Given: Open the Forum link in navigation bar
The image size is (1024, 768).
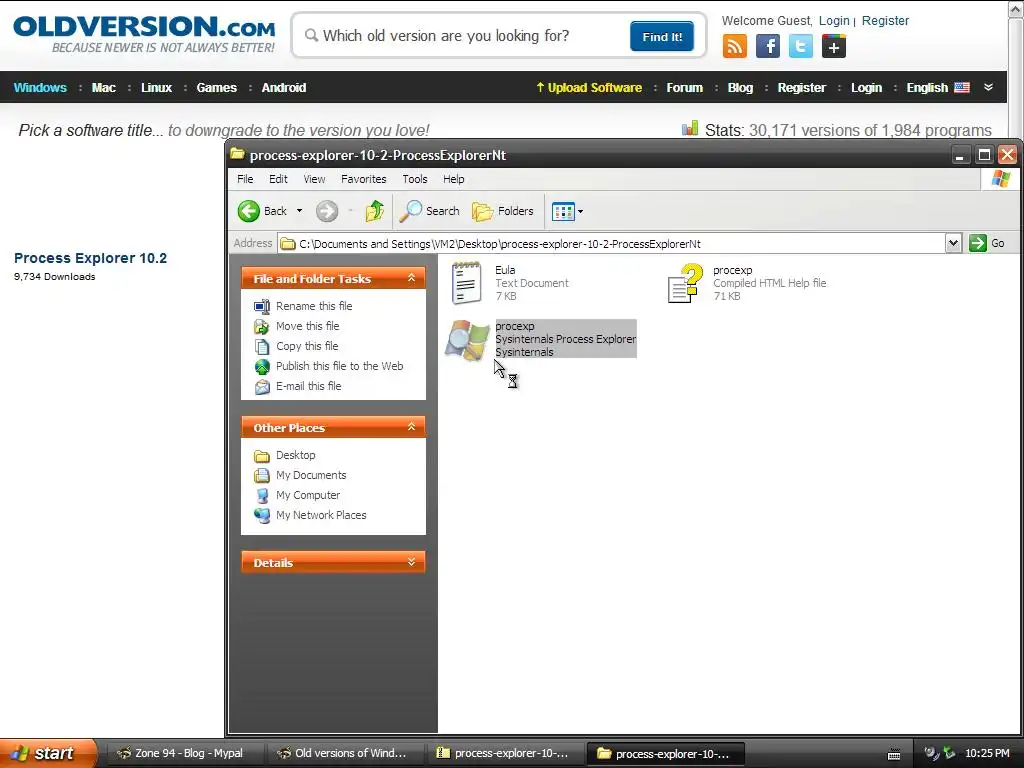Looking at the screenshot, I should (684, 88).
